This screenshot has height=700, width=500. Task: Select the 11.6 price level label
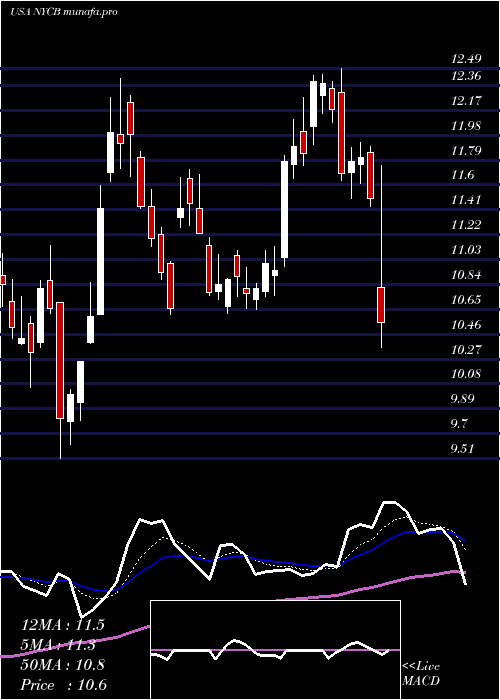coord(462,175)
